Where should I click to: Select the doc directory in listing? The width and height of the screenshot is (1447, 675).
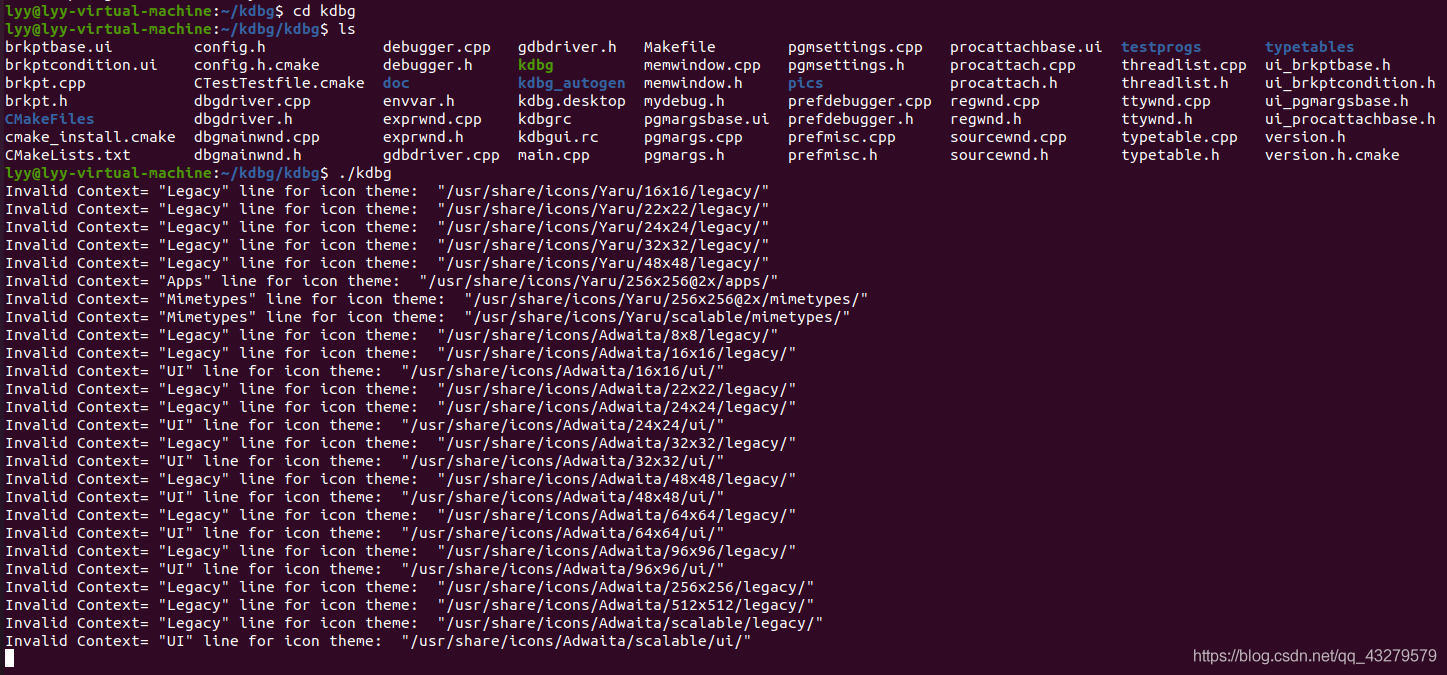point(396,83)
